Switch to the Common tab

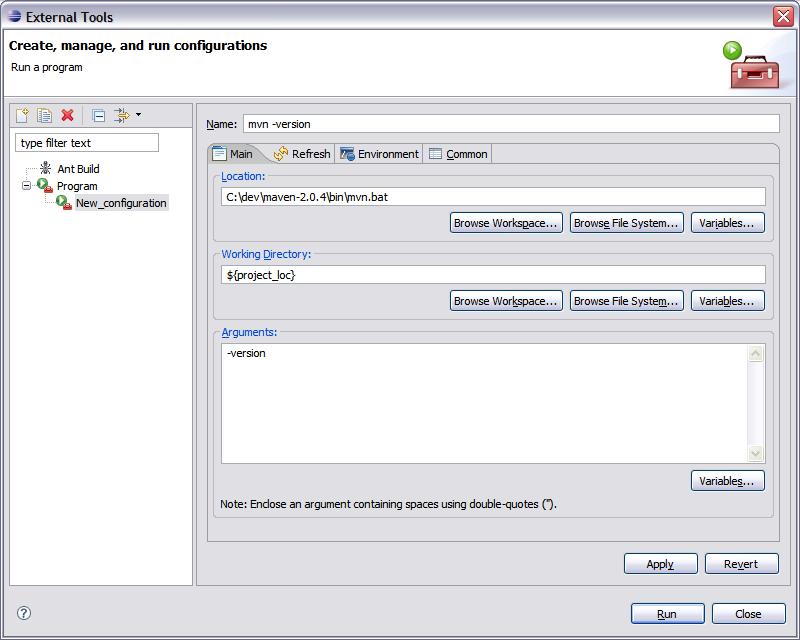click(x=458, y=154)
